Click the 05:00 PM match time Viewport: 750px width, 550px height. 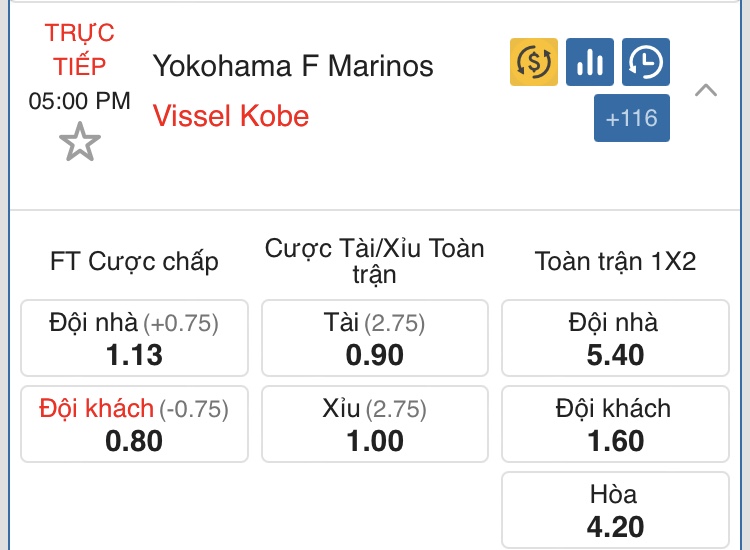pos(79,101)
